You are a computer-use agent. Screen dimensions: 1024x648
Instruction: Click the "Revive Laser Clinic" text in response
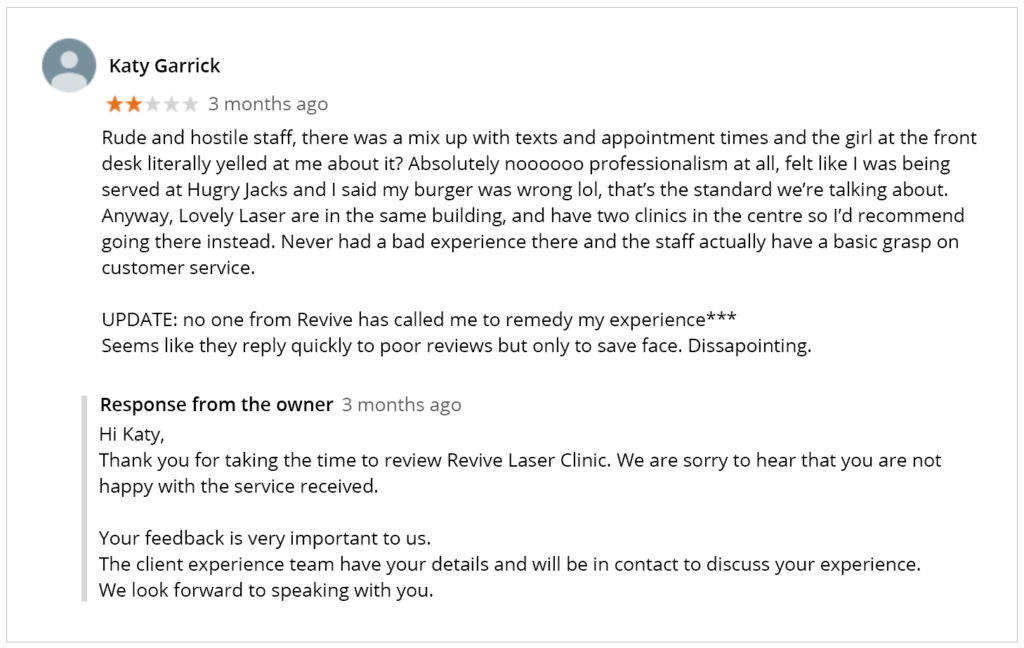[x=528, y=461]
